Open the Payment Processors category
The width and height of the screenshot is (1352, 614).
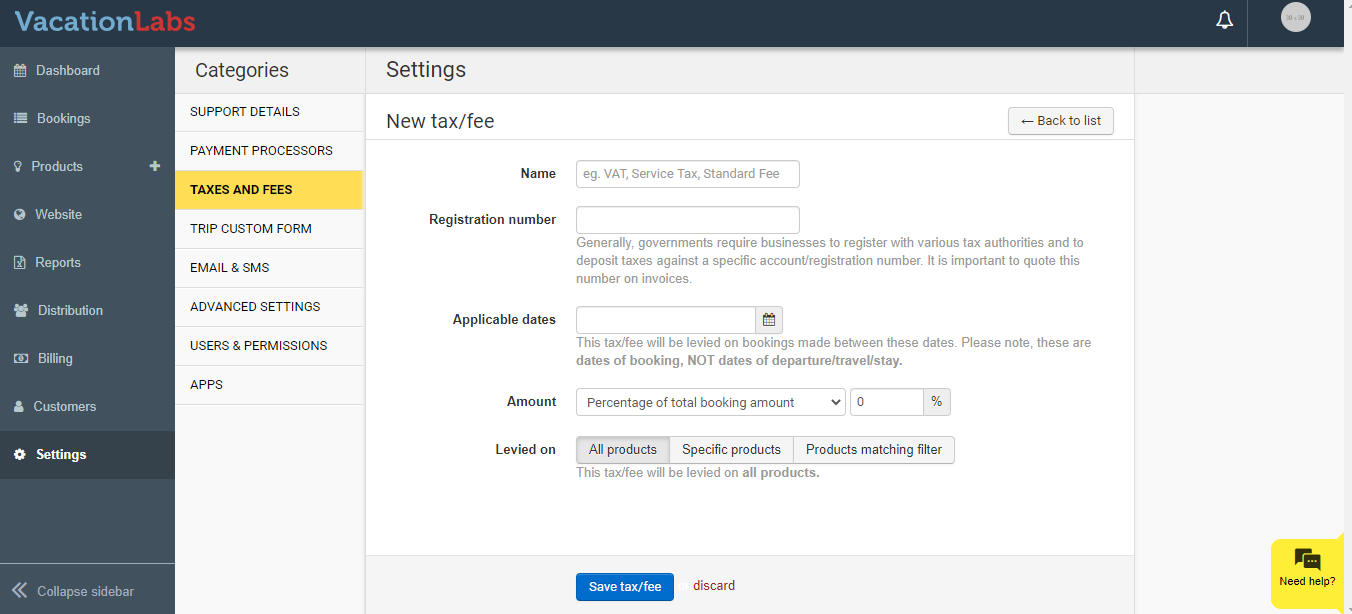click(x=261, y=151)
